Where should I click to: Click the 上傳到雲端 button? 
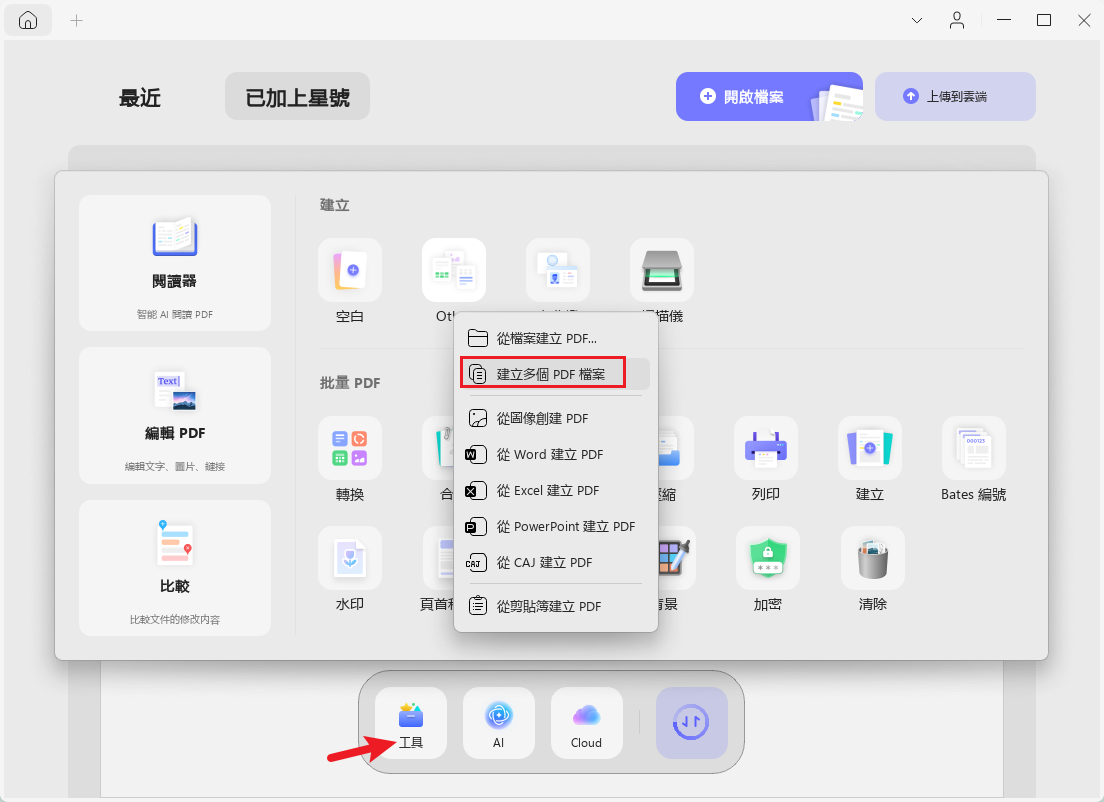pyautogui.click(x=955, y=96)
